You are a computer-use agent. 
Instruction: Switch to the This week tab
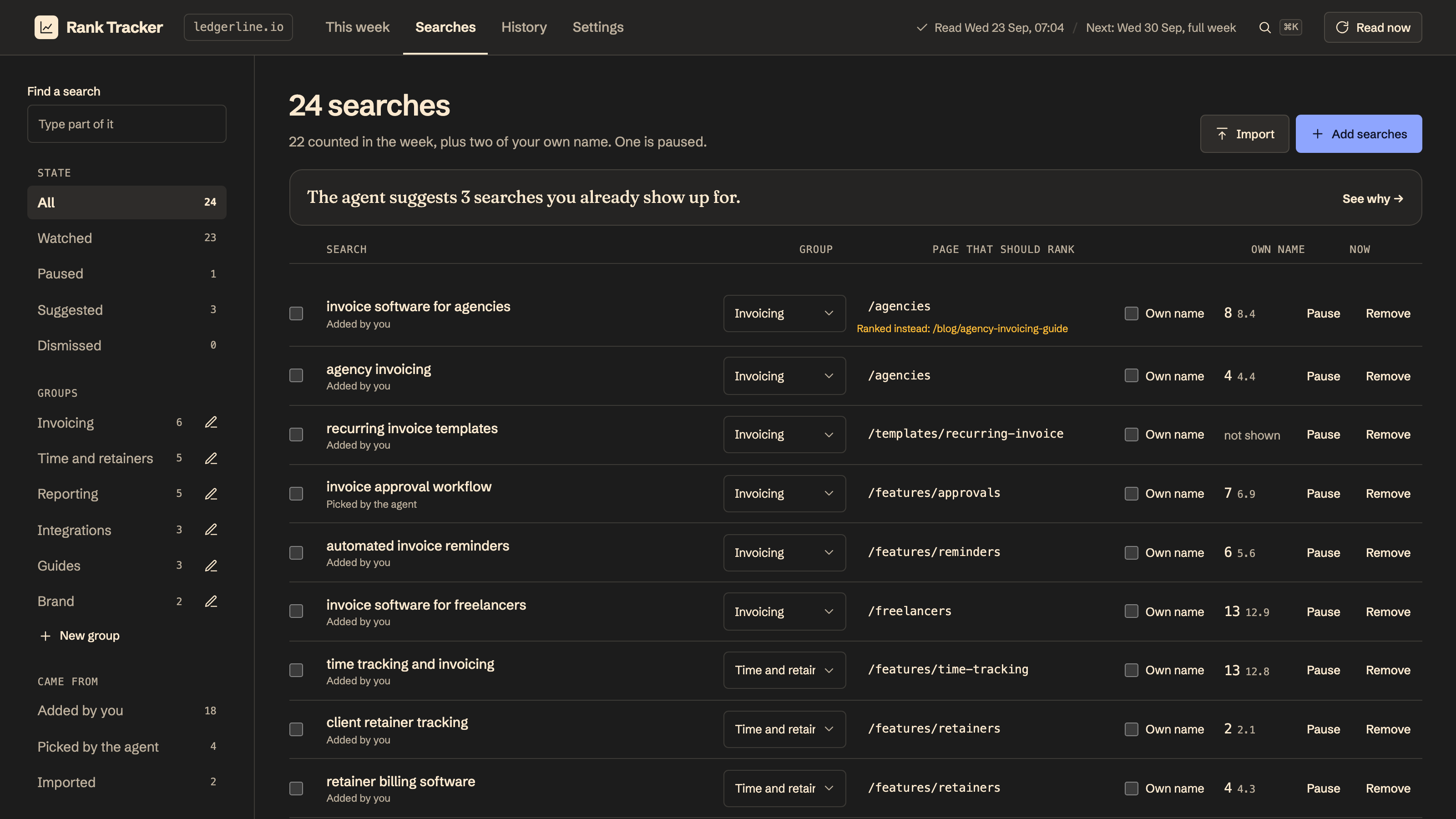357,27
